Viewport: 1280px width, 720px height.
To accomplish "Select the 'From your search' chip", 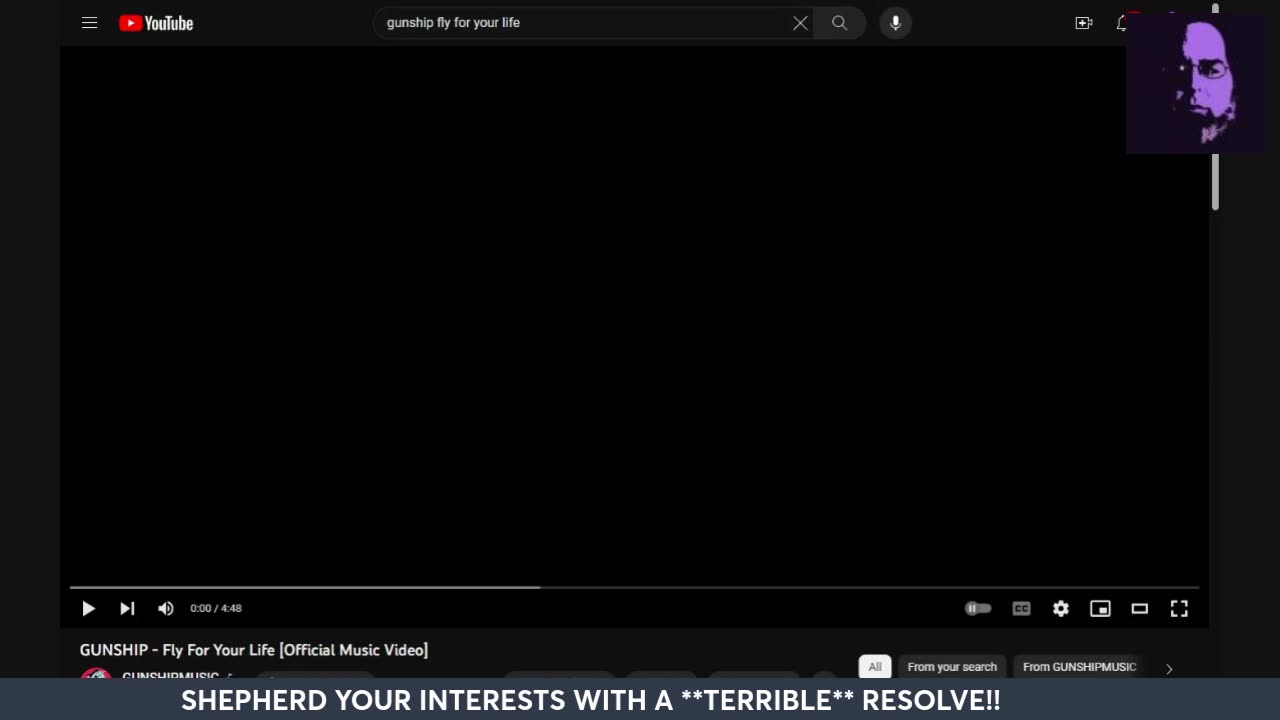I will 952,667.
